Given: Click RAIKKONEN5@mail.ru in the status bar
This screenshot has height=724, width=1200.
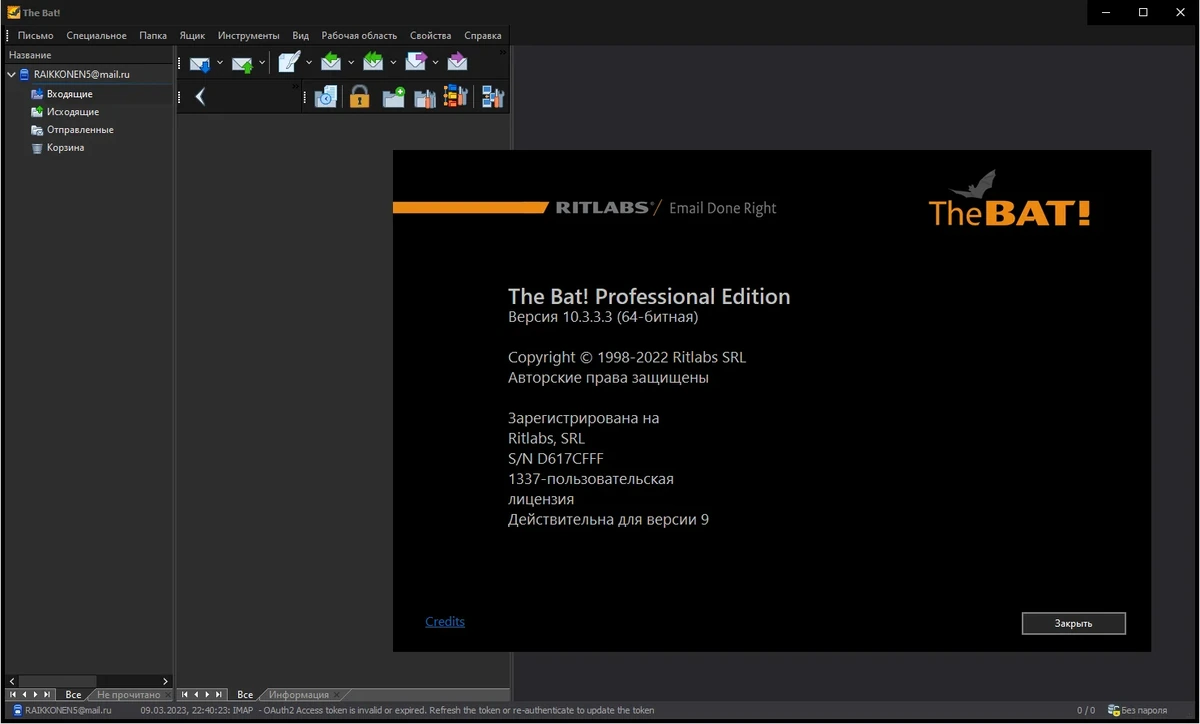Looking at the screenshot, I should [x=69, y=710].
